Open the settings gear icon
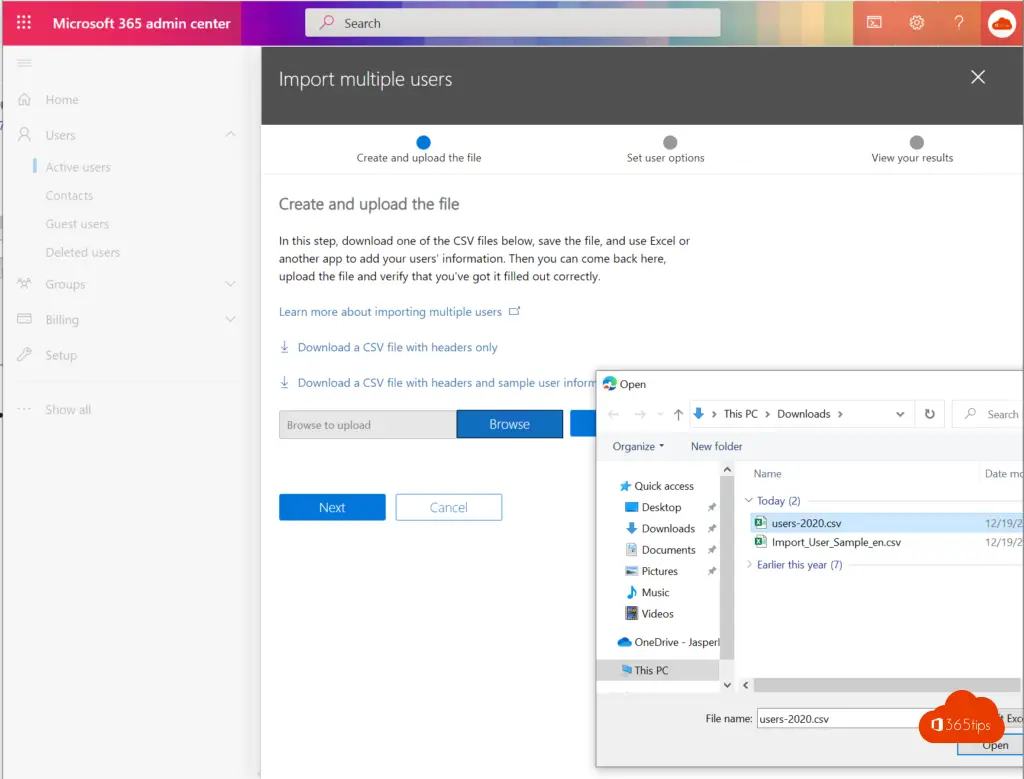 [917, 23]
